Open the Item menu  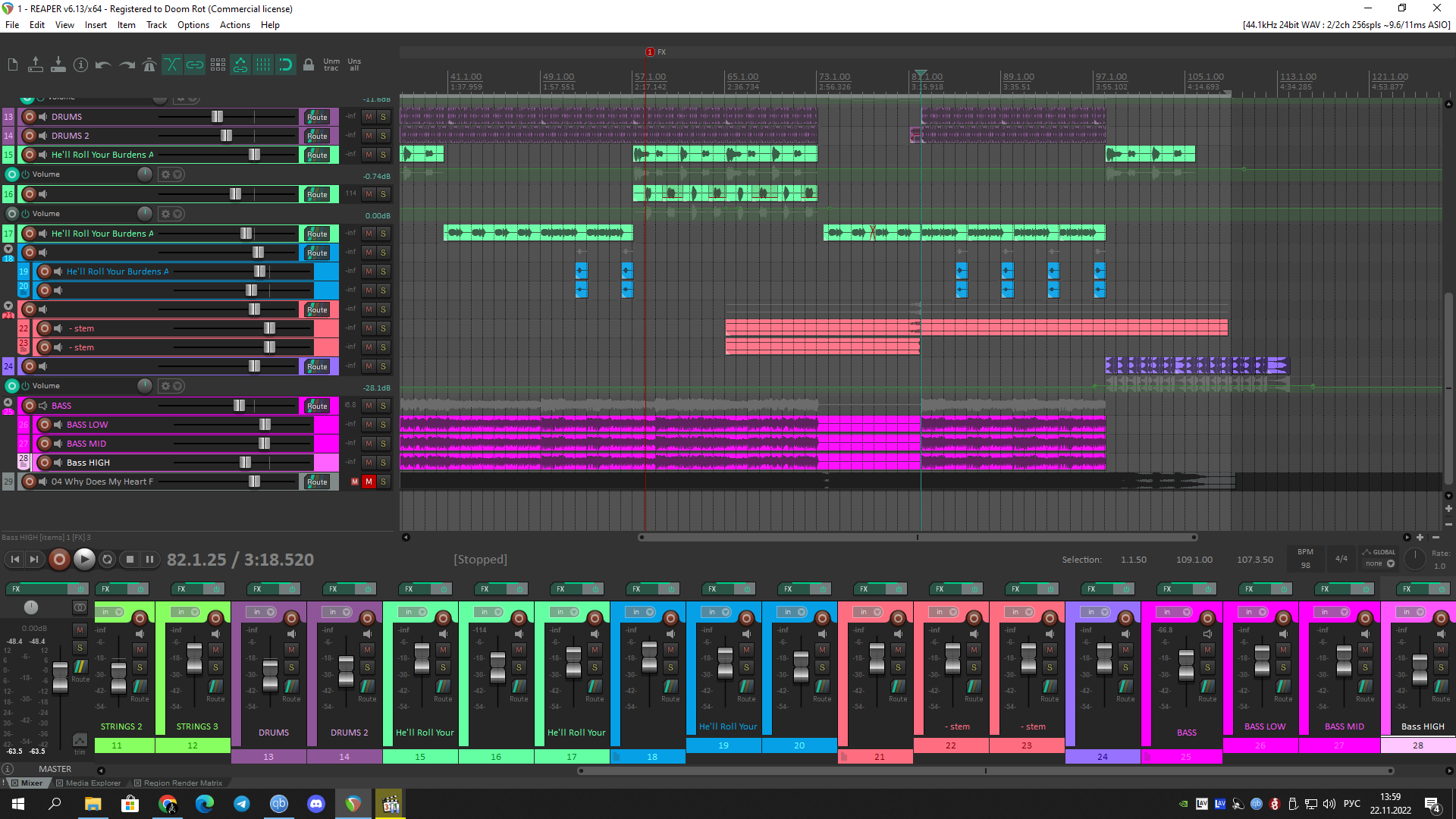tap(126, 25)
